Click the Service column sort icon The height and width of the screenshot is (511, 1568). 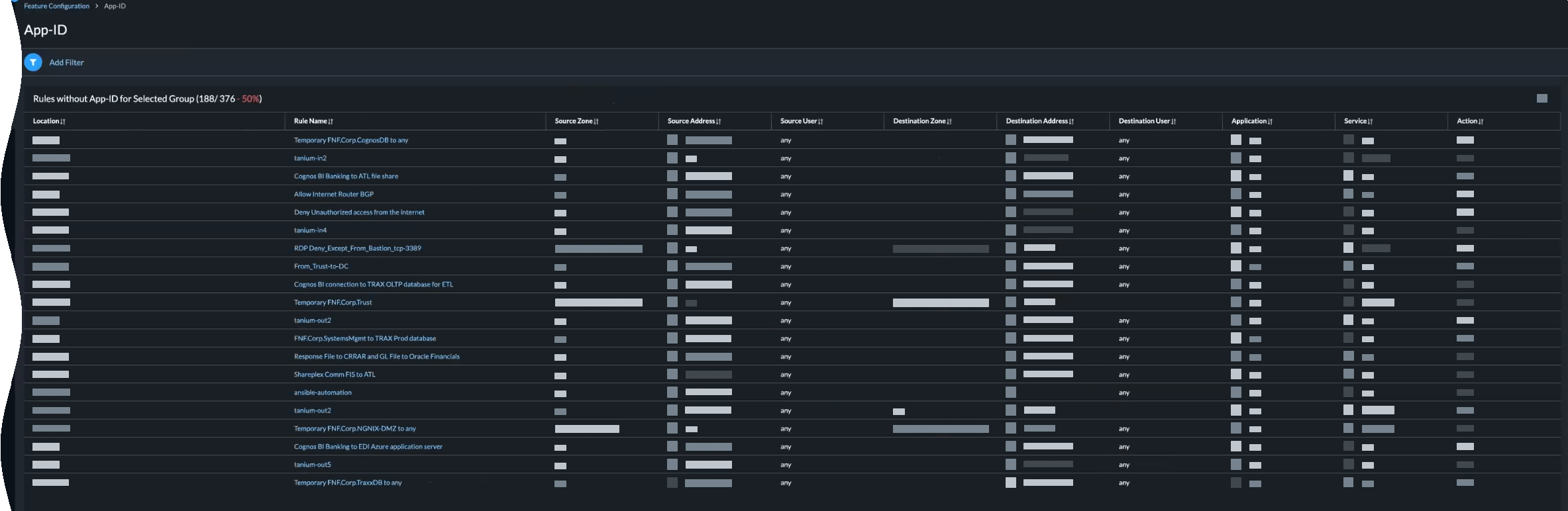pos(1370,122)
